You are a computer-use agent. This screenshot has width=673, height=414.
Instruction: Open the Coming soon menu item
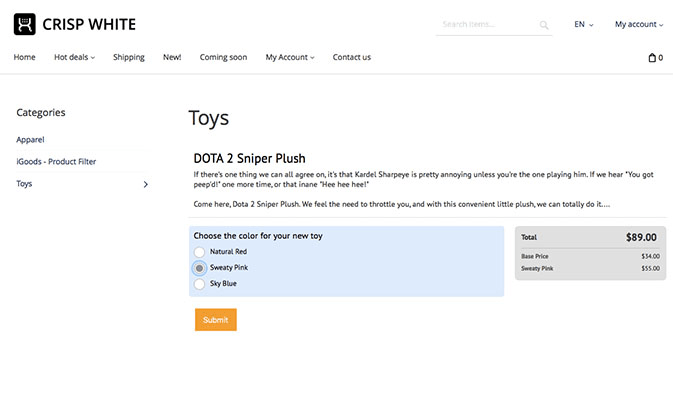223,57
